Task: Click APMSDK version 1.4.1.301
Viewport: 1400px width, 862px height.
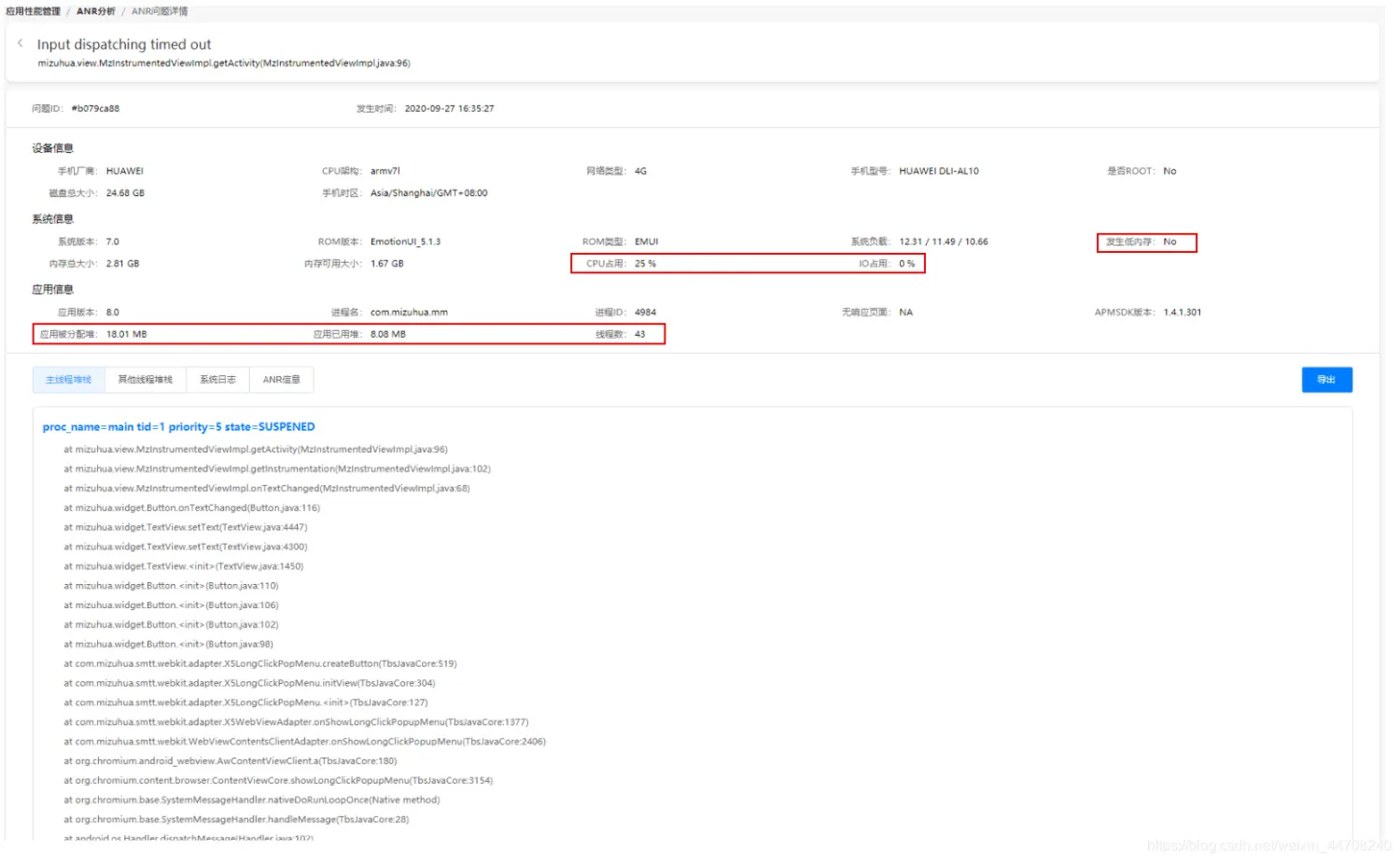Action: click(1183, 313)
